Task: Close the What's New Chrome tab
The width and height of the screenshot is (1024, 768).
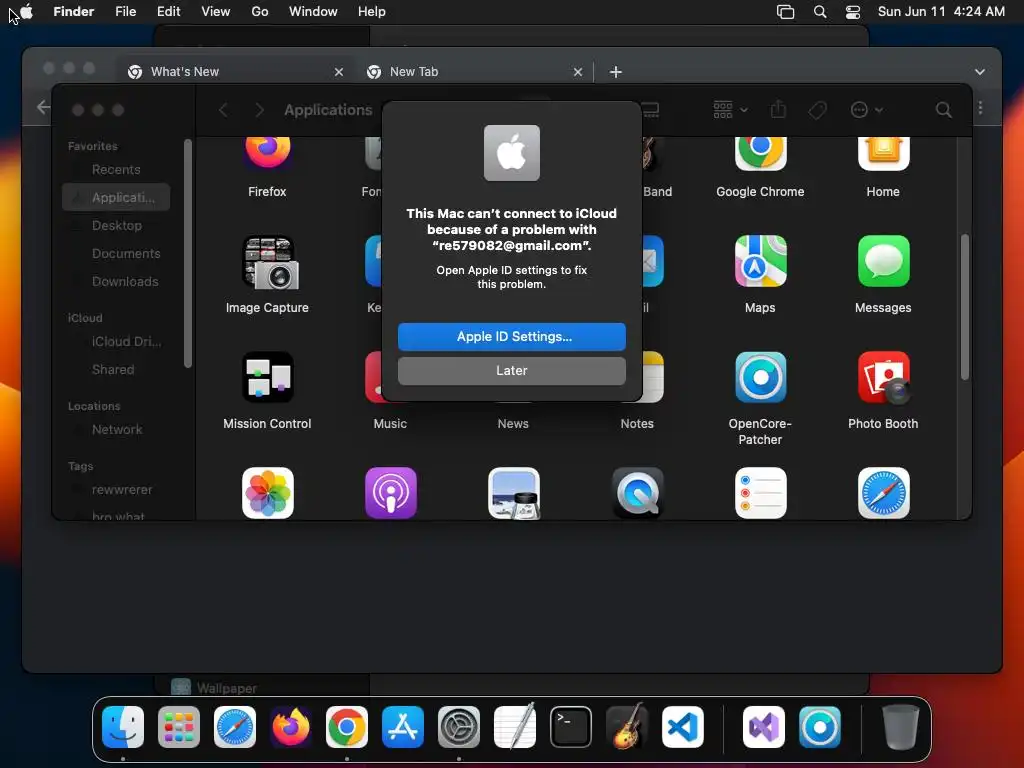Action: click(x=338, y=72)
